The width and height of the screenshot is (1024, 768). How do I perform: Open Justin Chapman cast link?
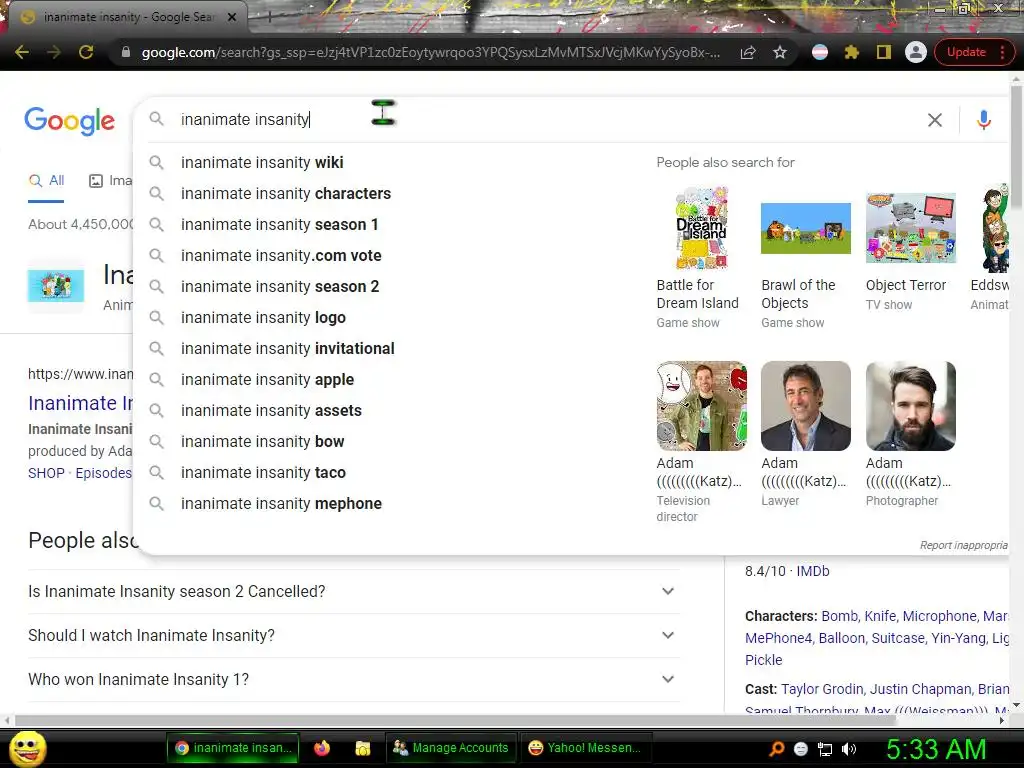(x=920, y=690)
